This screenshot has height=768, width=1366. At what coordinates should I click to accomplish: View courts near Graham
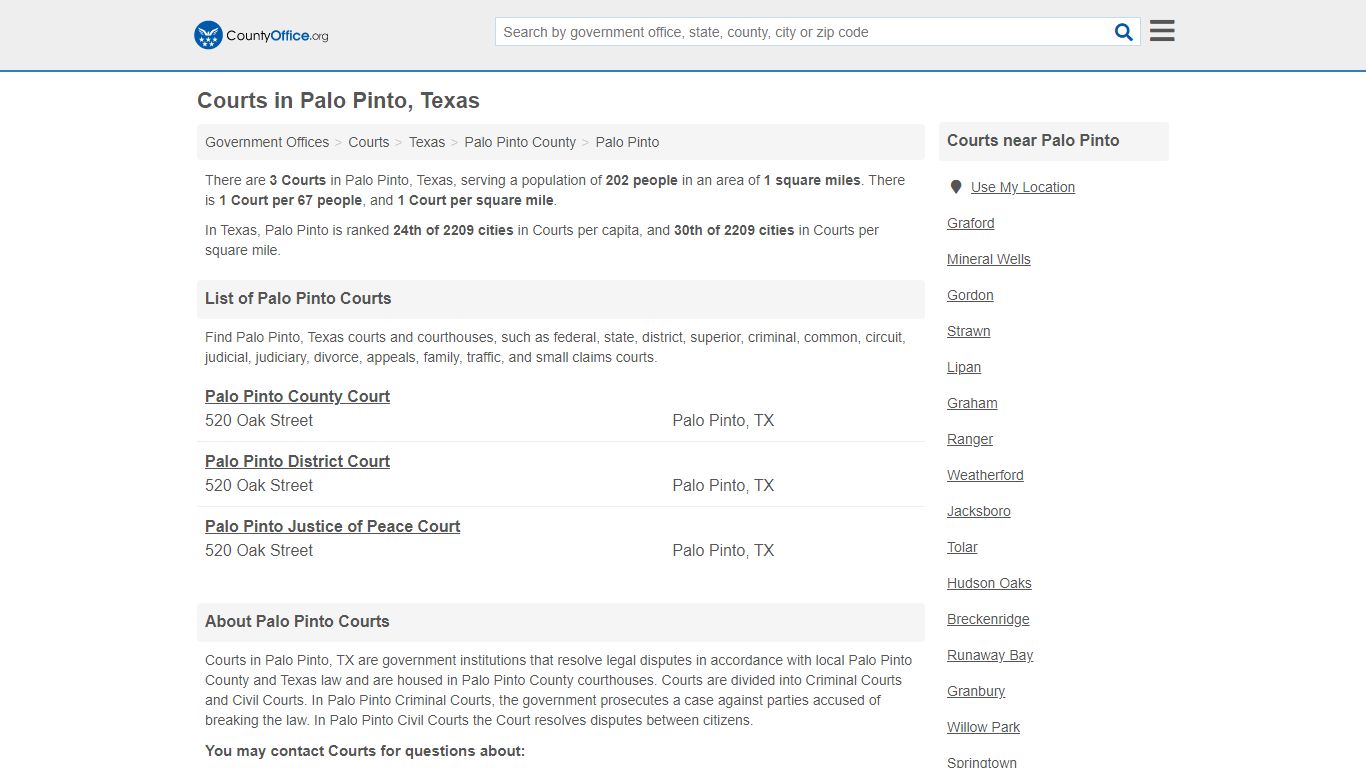972,403
